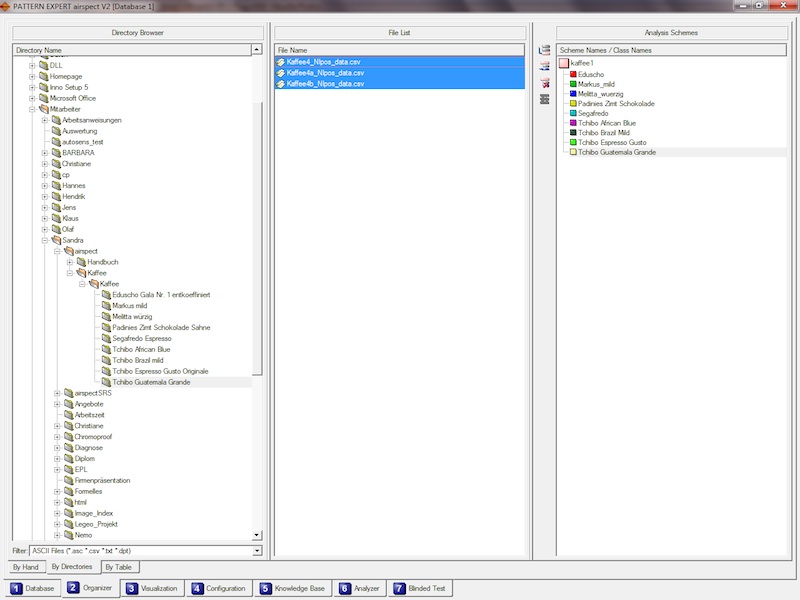Open the file Filter dropdown
This screenshot has width=800, height=600.
257,550
